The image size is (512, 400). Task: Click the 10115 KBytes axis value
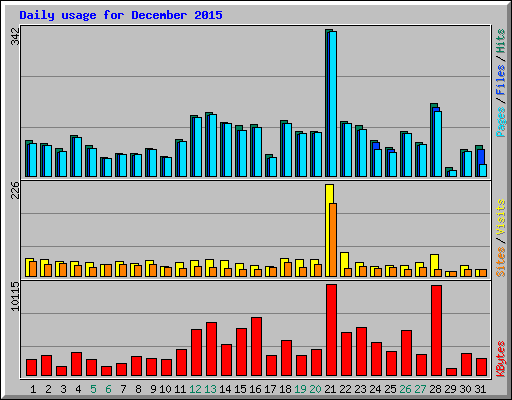[x=15, y=296]
